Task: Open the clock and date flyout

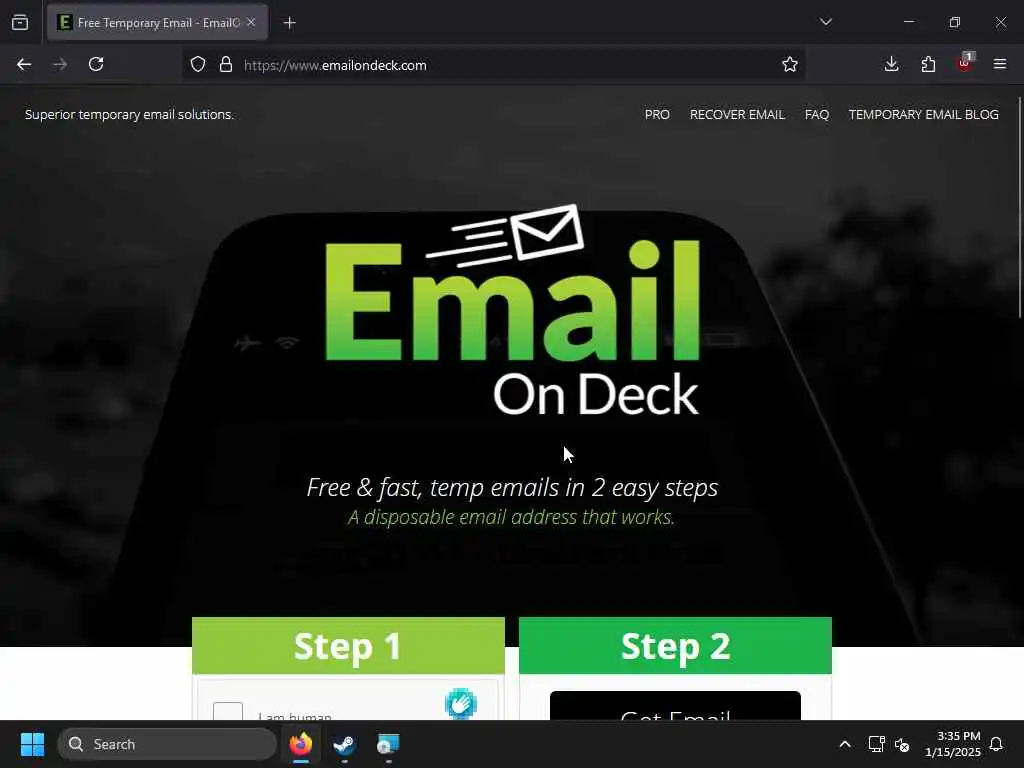Action: 953,744
